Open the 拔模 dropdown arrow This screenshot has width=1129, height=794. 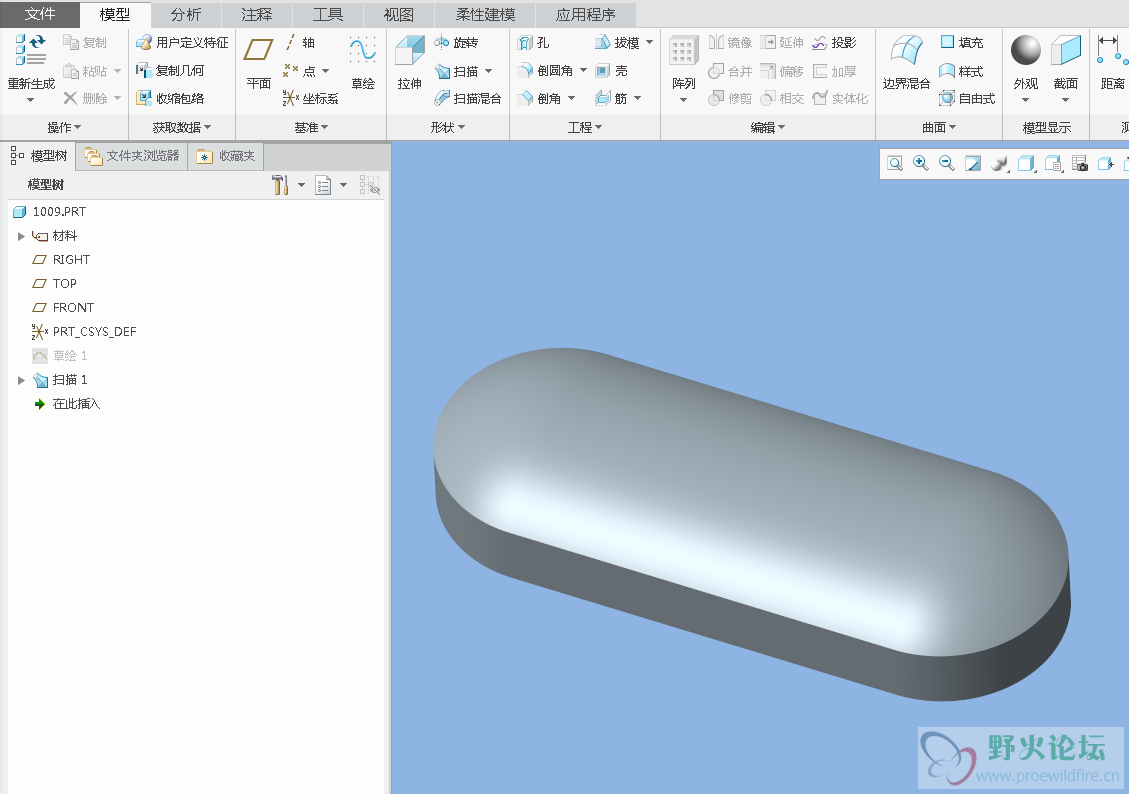tap(649, 42)
